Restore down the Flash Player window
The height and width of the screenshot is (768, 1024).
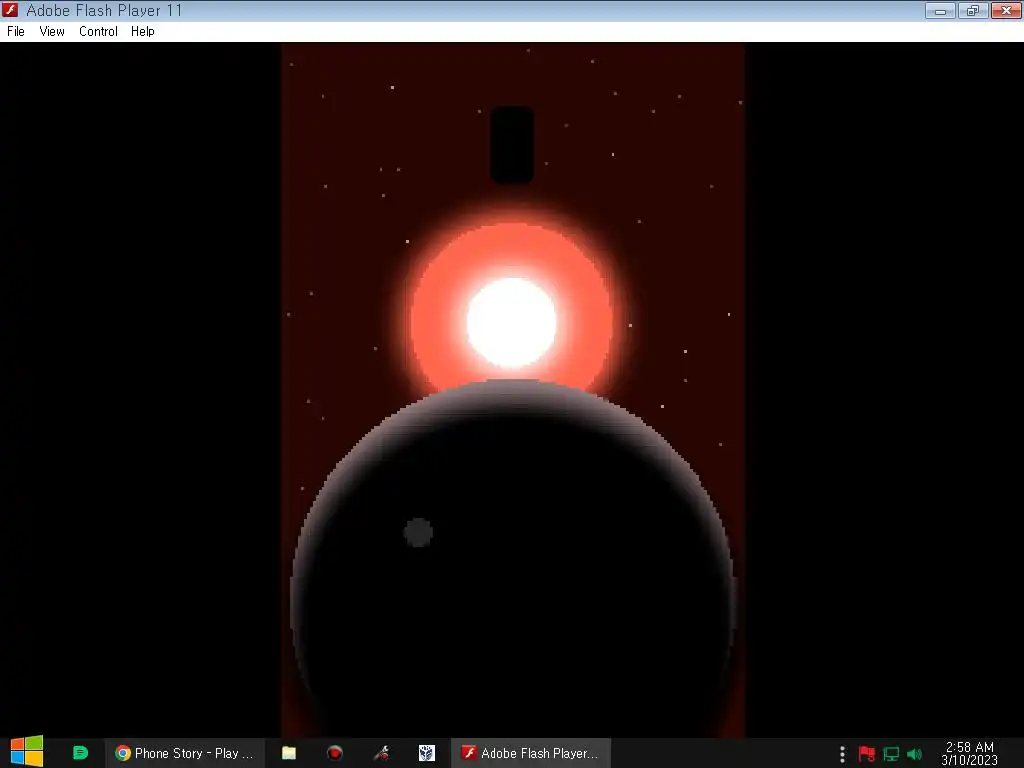click(x=972, y=10)
